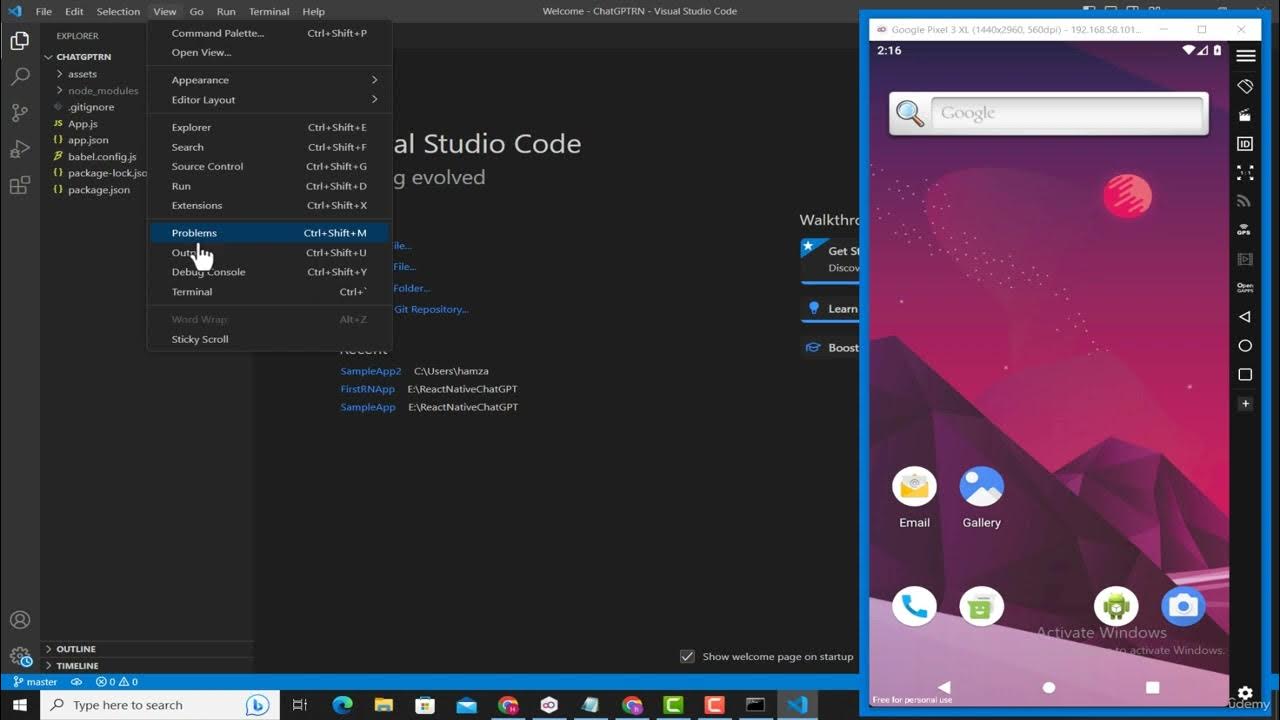This screenshot has width=1280, height=720.
Task: Open babel.config.js in the explorer
Action: (x=102, y=157)
